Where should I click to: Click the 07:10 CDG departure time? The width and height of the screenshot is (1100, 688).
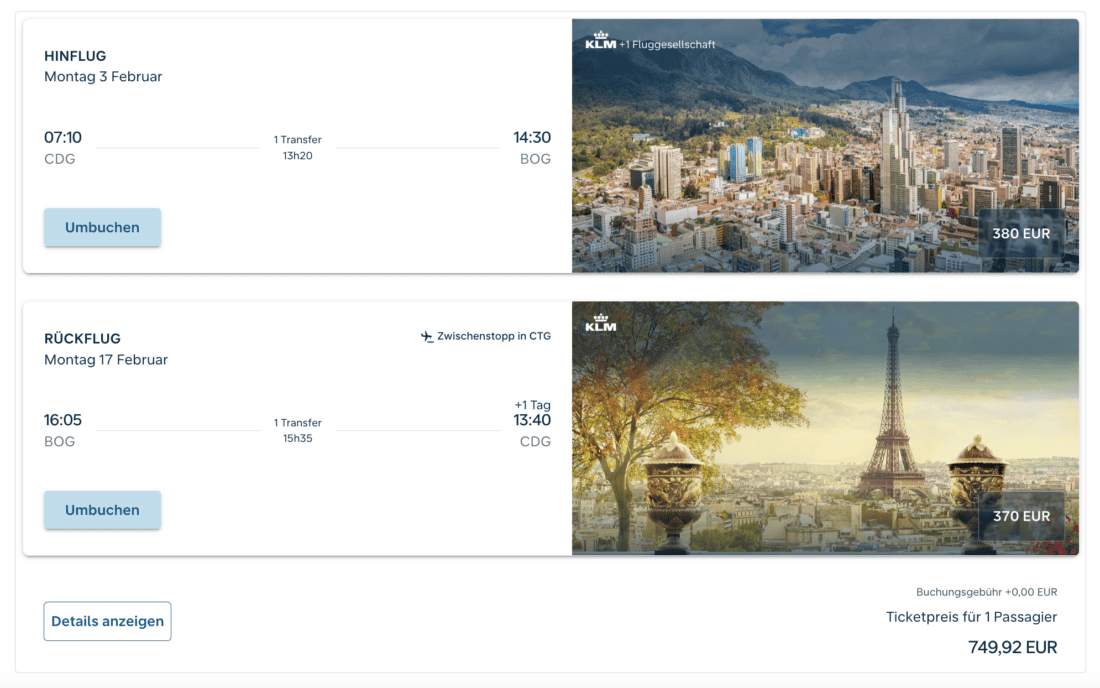tap(62, 138)
